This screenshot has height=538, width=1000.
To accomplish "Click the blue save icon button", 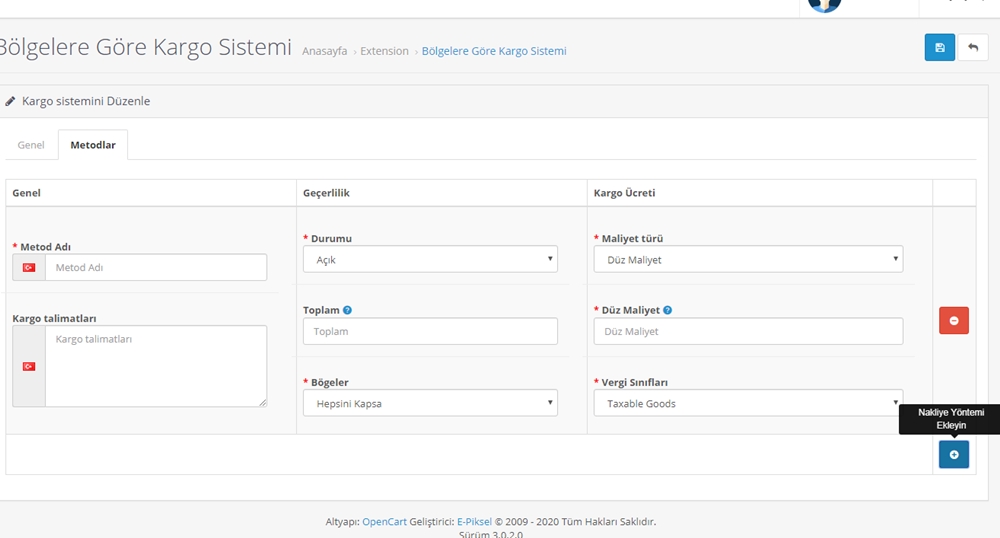I will (x=939, y=47).
